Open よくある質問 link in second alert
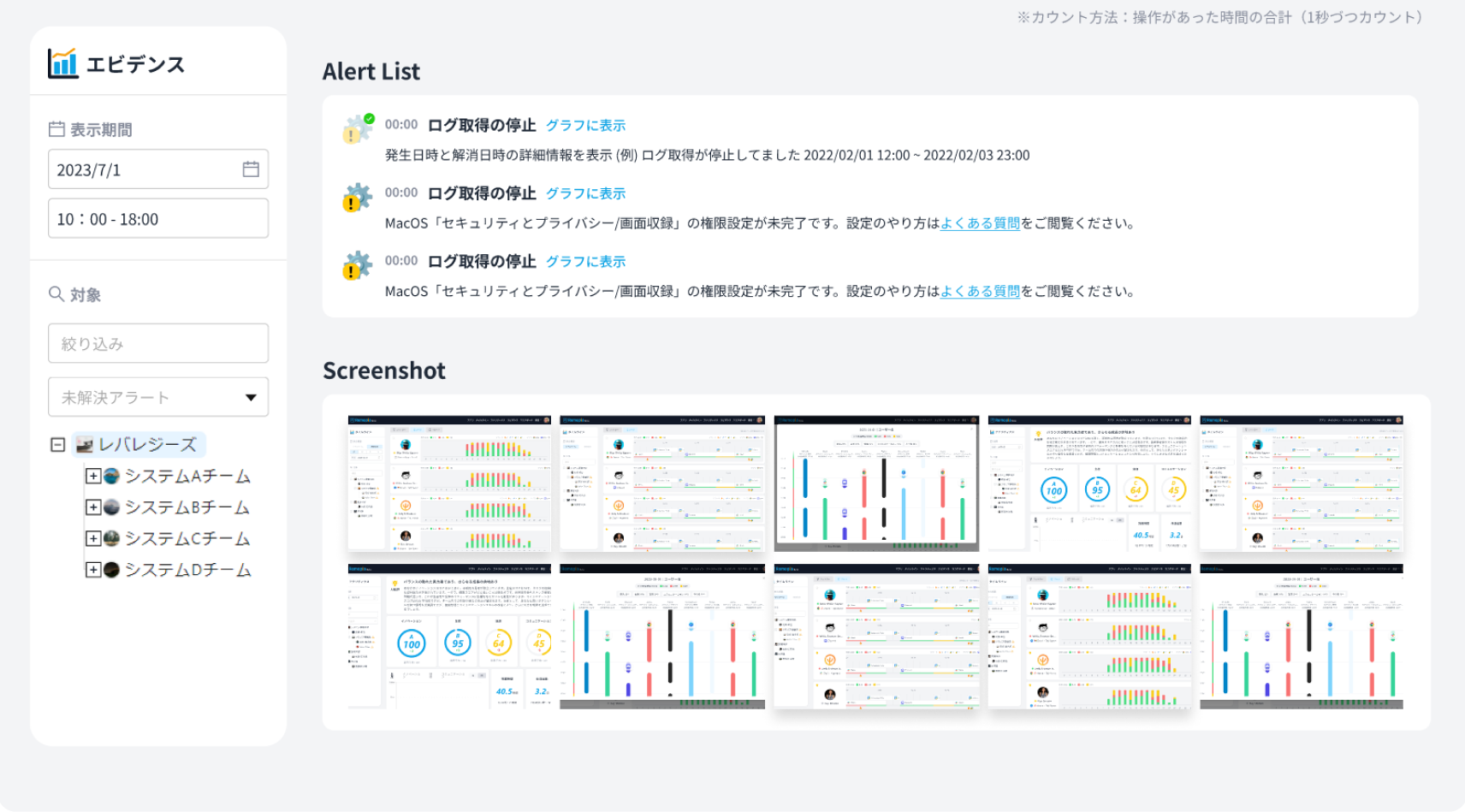This screenshot has height=812, width=1465. pyautogui.click(x=980, y=223)
